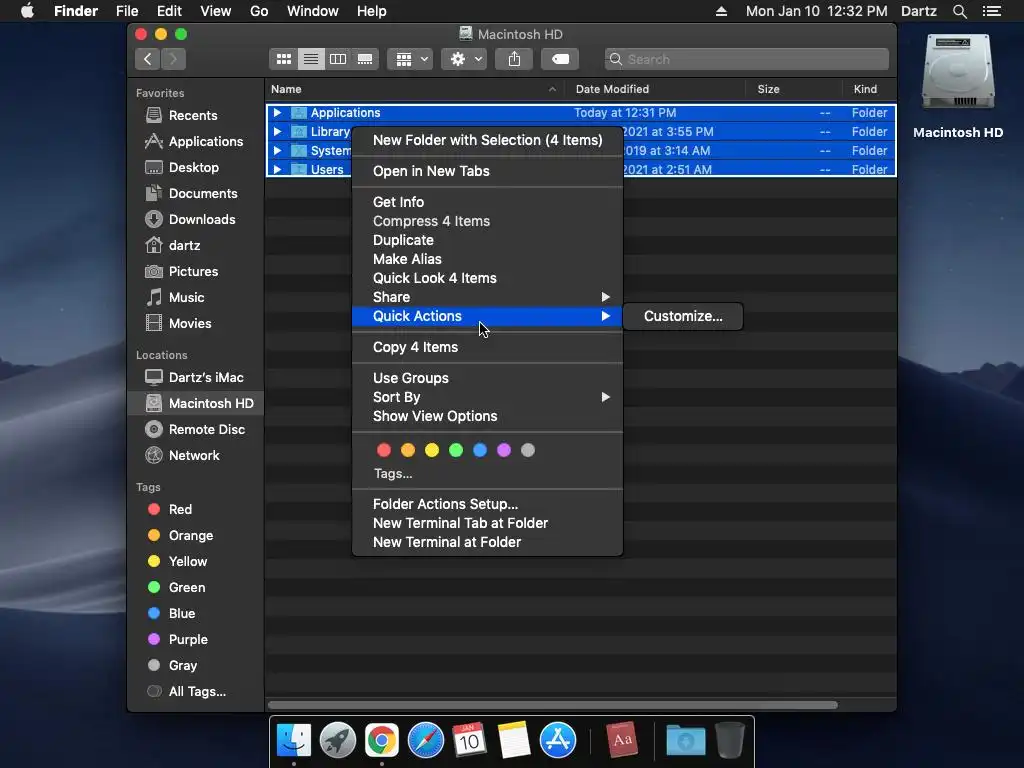Open the group-by arrangement dropdown
The height and width of the screenshot is (768, 1024).
pos(410,59)
